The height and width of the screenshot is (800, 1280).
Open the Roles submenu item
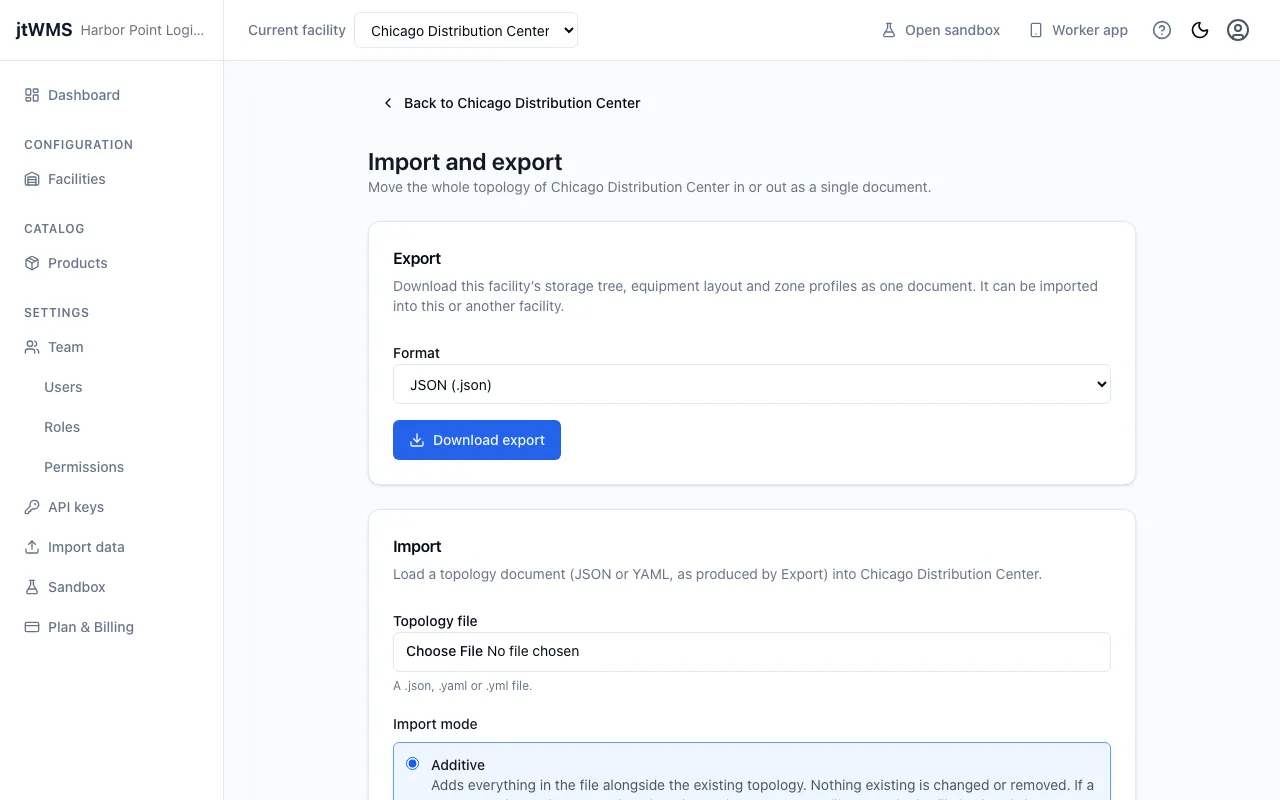(62, 427)
